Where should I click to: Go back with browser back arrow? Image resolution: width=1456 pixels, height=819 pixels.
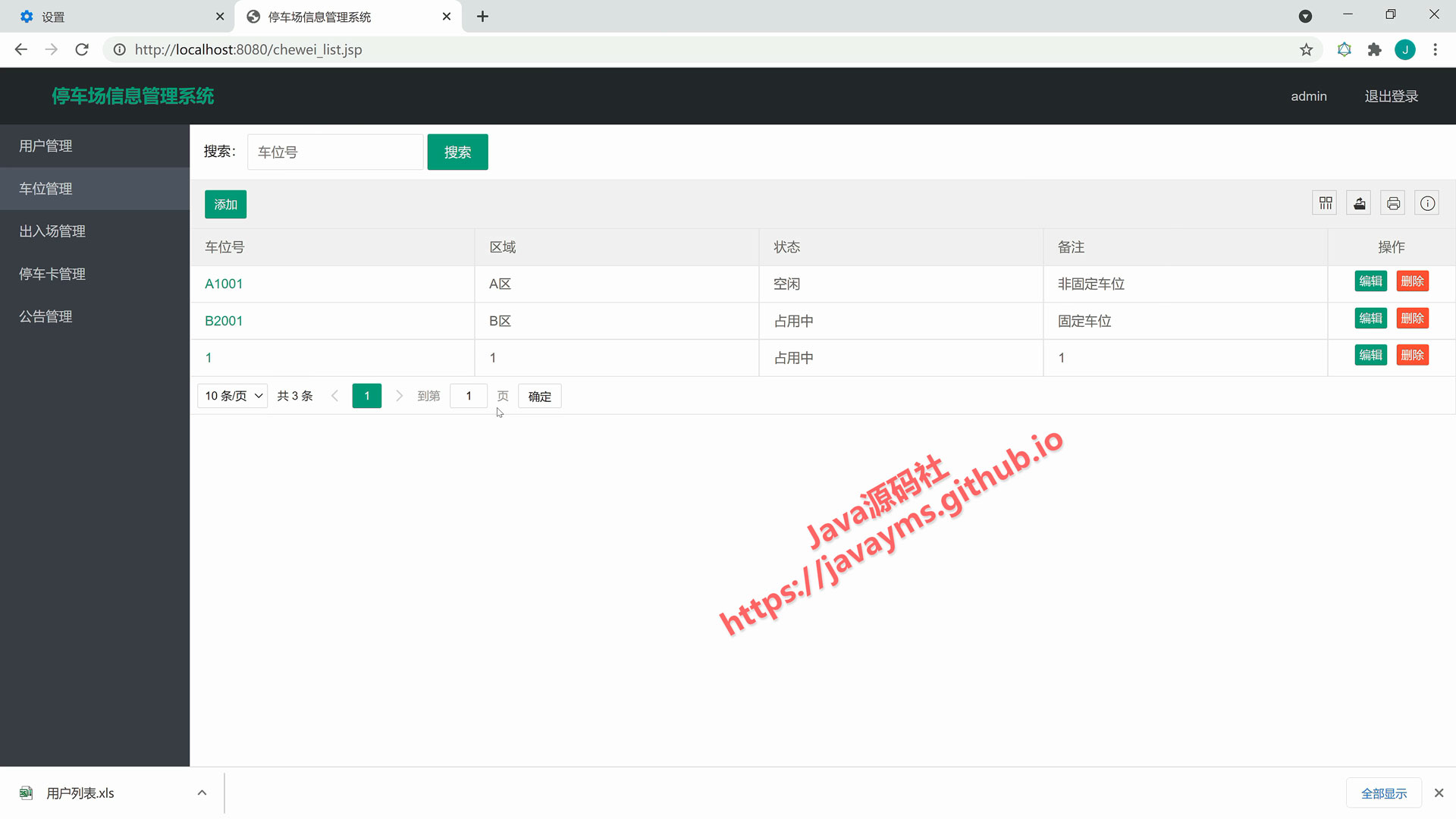coord(20,49)
